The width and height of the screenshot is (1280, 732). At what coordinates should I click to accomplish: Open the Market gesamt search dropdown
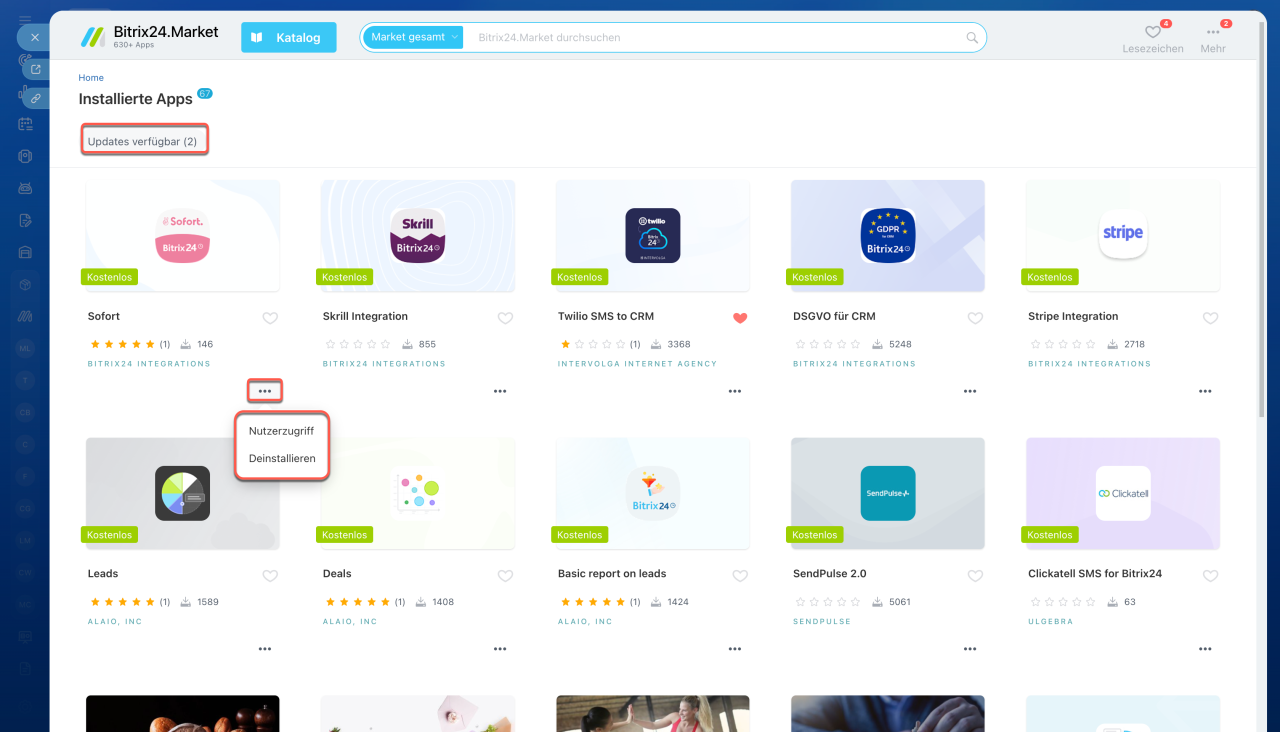click(413, 38)
